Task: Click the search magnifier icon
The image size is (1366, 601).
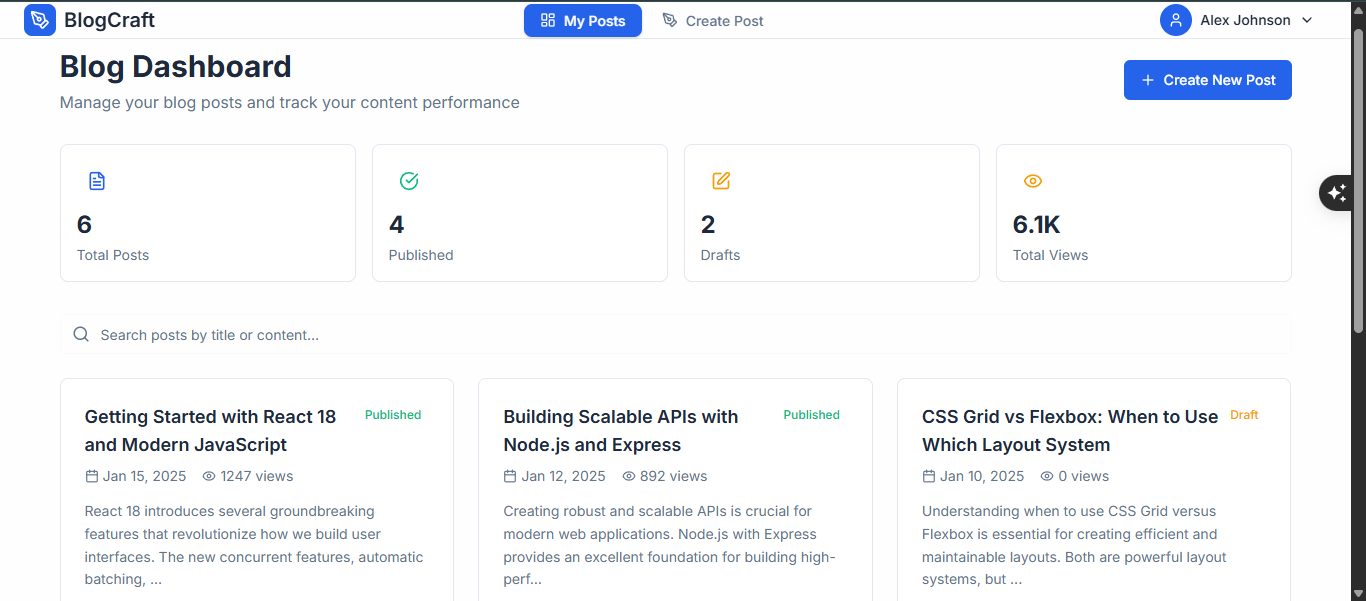Action: click(x=81, y=335)
